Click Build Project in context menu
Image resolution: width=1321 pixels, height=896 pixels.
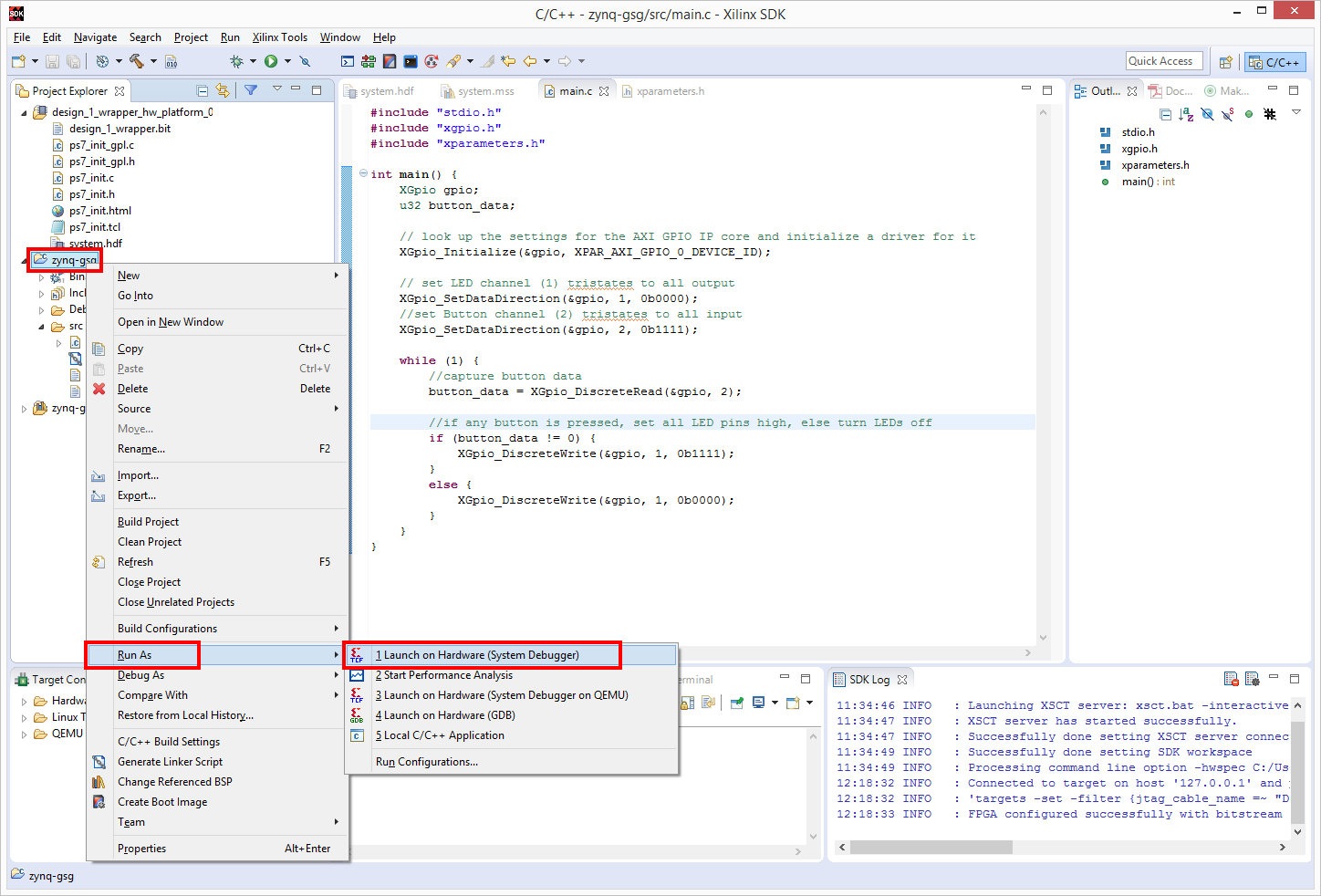tap(217, 522)
